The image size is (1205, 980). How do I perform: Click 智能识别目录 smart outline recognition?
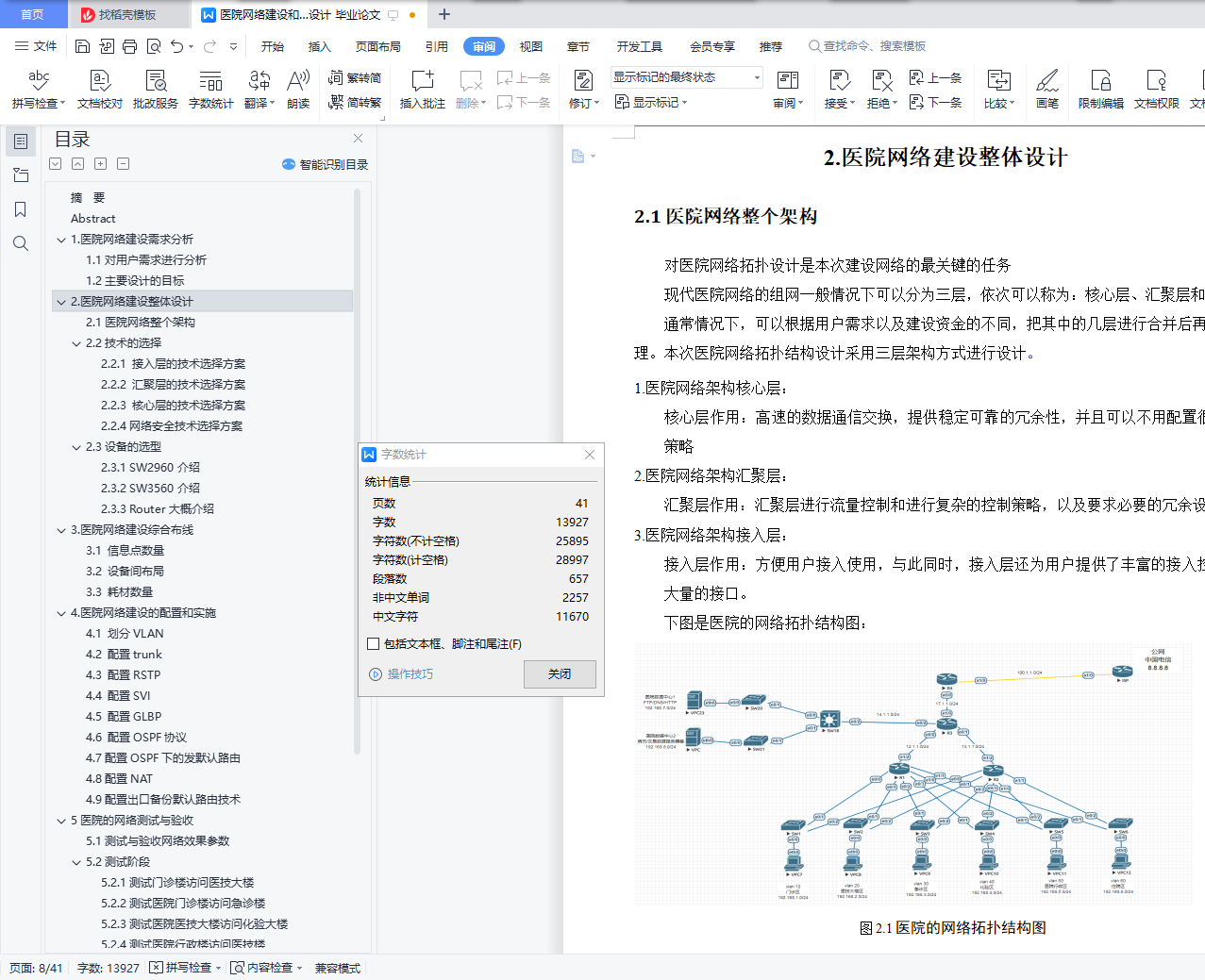point(325,164)
